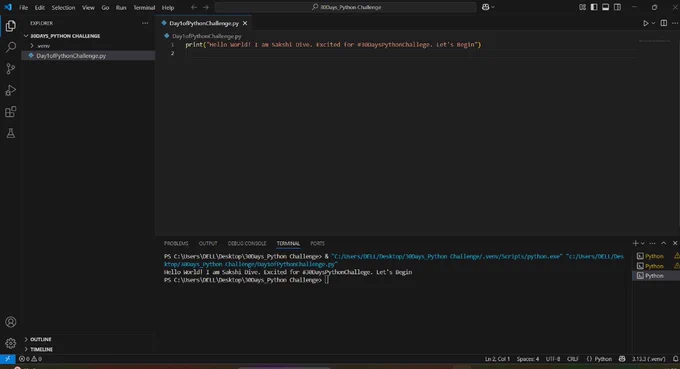Create a new terminal with plus icon

click(635, 243)
